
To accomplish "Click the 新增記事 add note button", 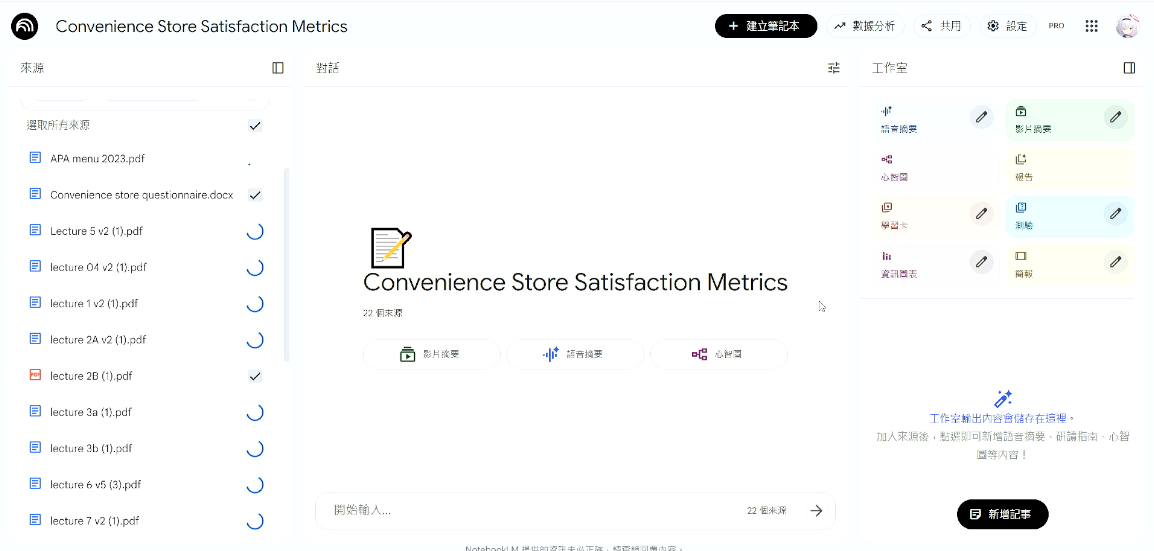I will click(1002, 514).
